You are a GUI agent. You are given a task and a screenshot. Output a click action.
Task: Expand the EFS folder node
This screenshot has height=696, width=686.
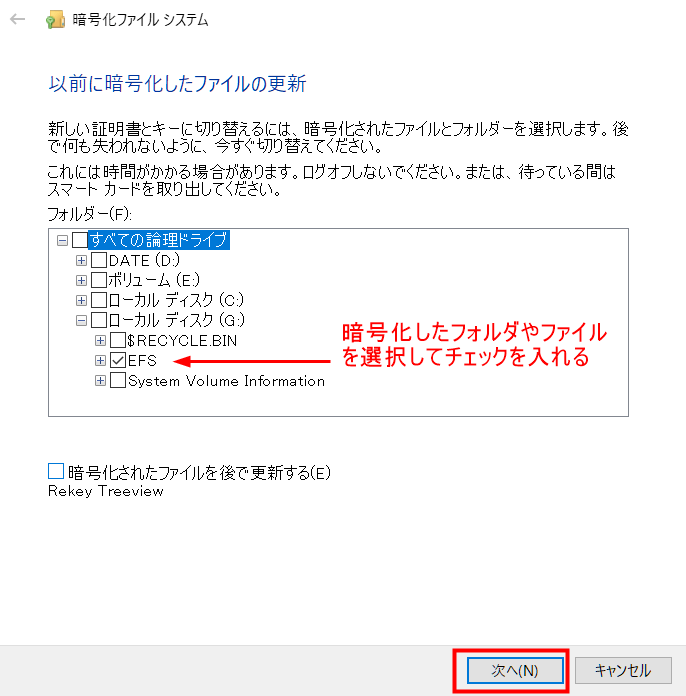pos(100,360)
